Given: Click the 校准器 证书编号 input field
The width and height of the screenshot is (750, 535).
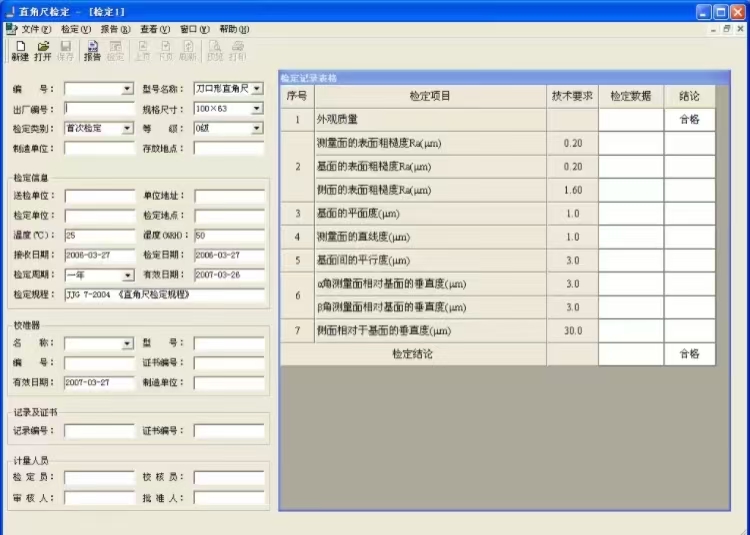Looking at the screenshot, I should point(229,363).
